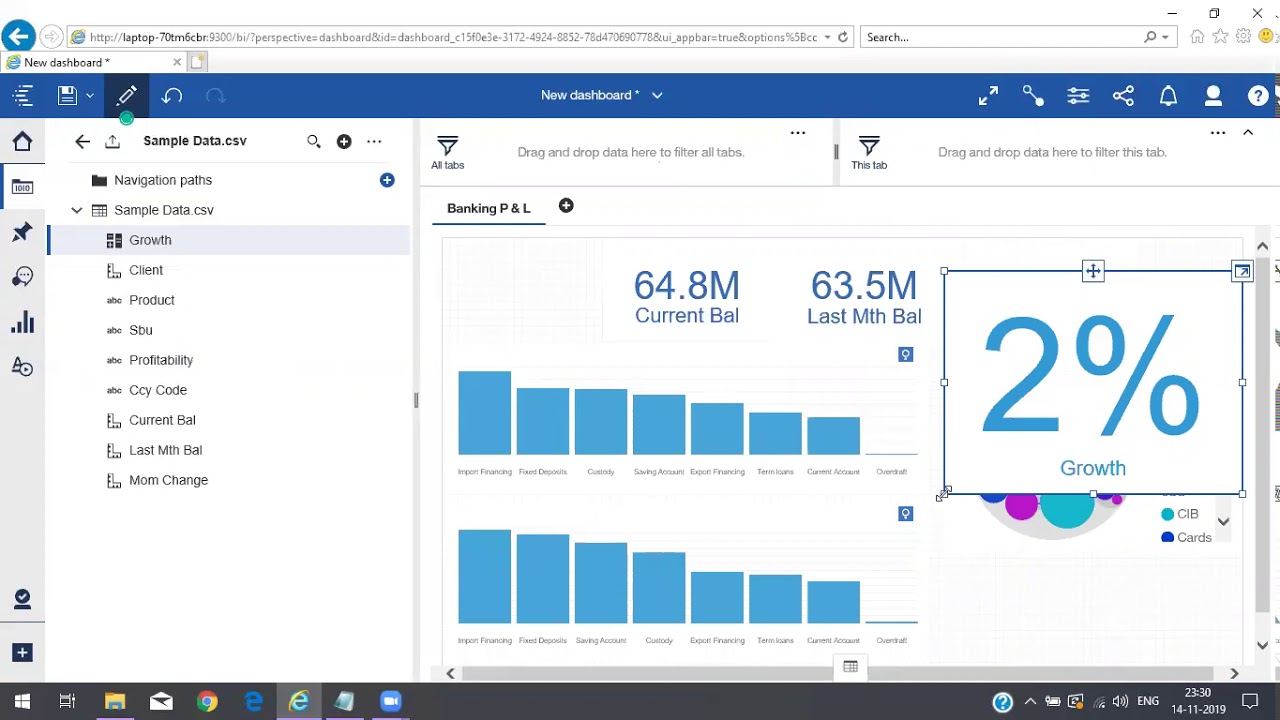The width and height of the screenshot is (1280, 720).
Task: Click the Redo arrow
Action: click(215, 96)
